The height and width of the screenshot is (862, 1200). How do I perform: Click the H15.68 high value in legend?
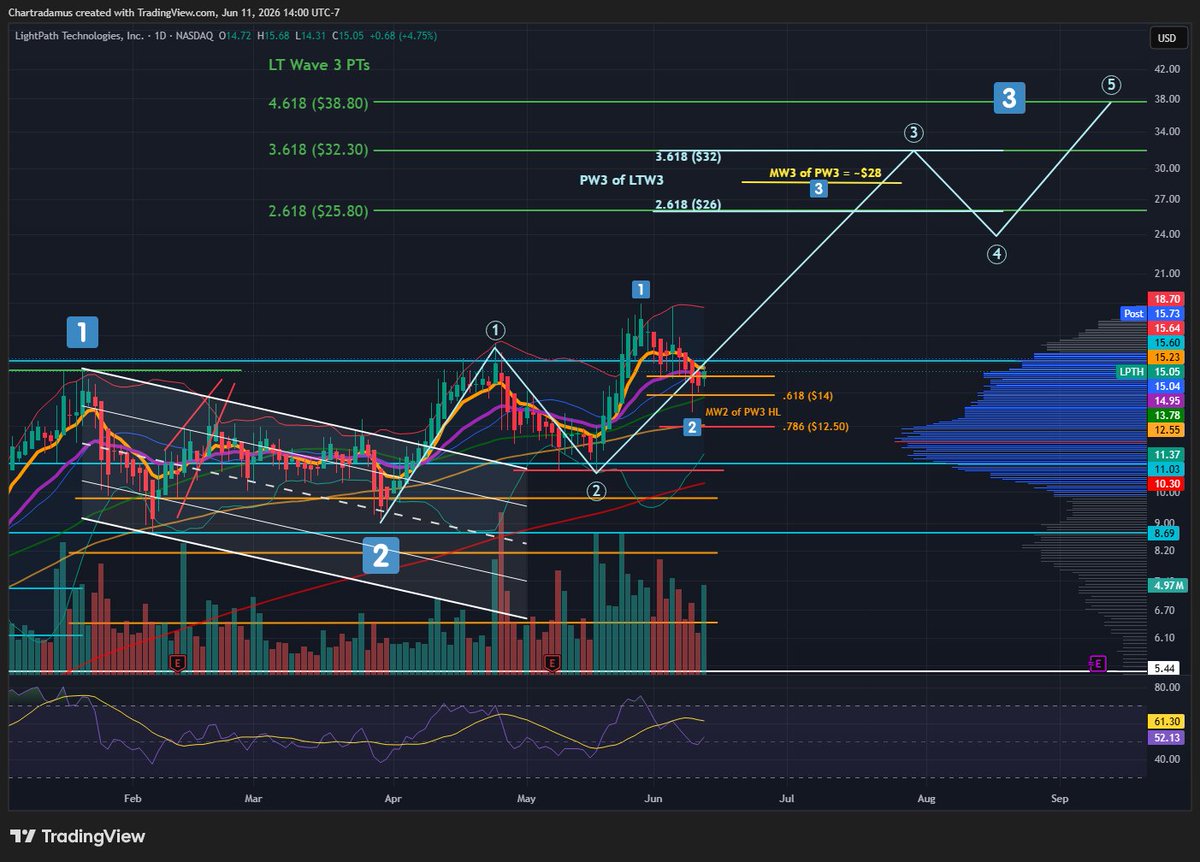(x=273, y=35)
